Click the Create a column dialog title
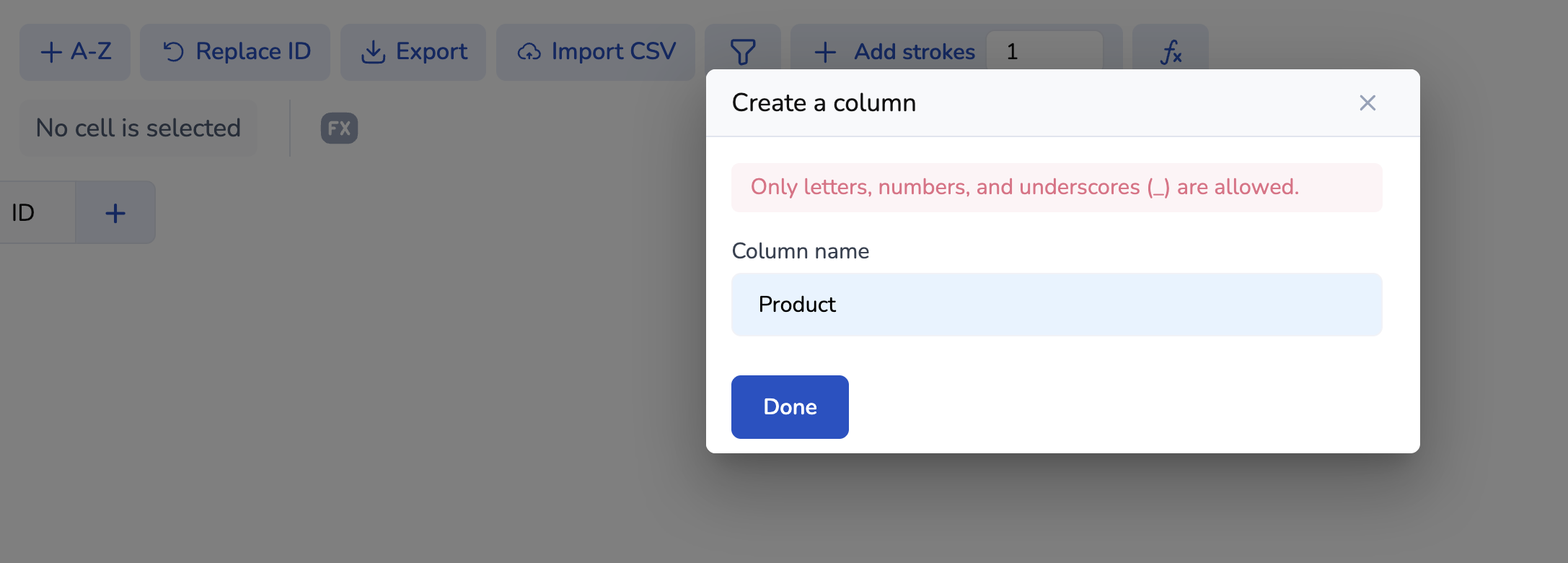This screenshot has width=1568, height=563. tap(824, 103)
